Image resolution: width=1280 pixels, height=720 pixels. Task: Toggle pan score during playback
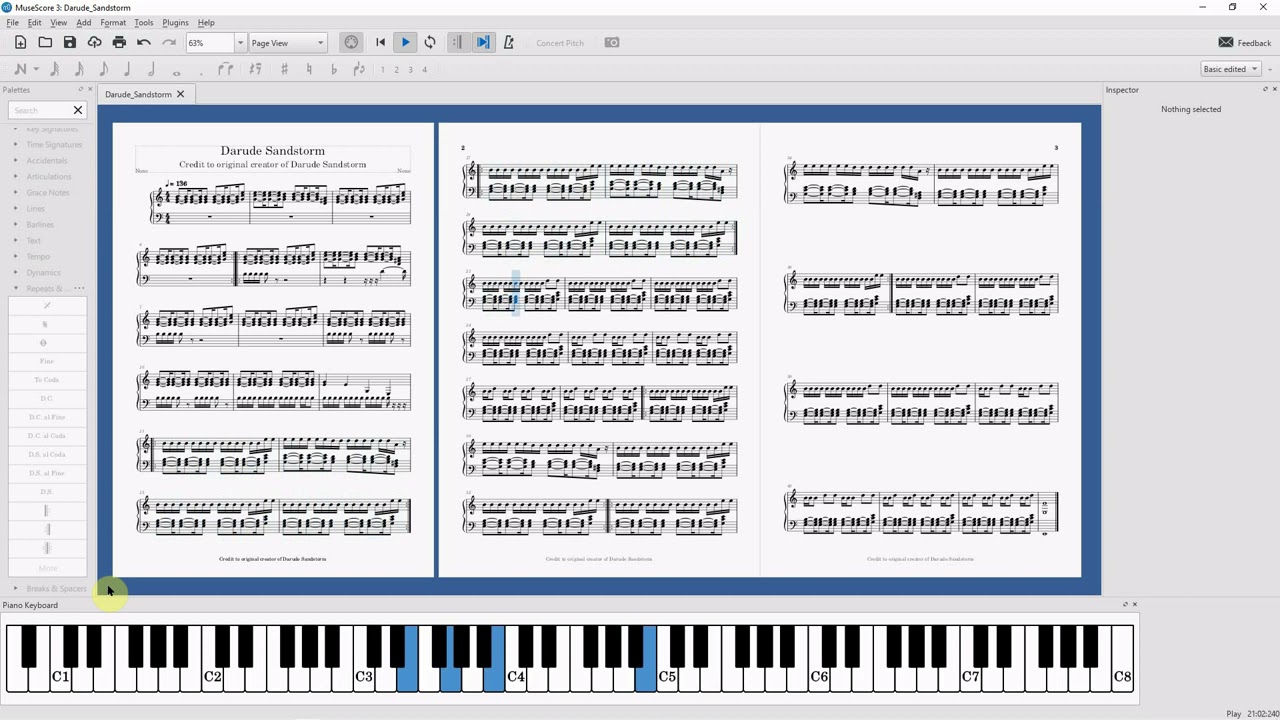coord(483,42)
